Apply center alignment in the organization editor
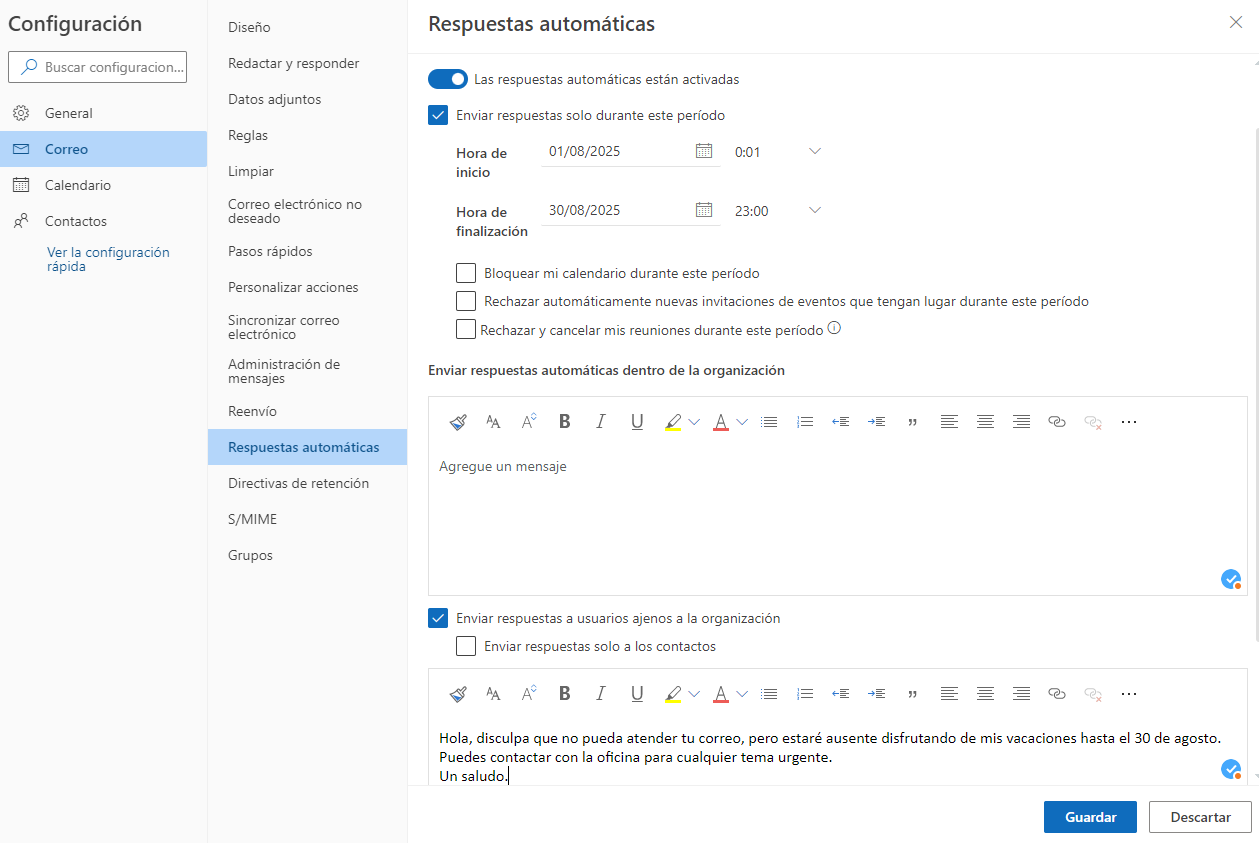The height and width of the screenshot is (843, 1259). (x=985, y=421)
